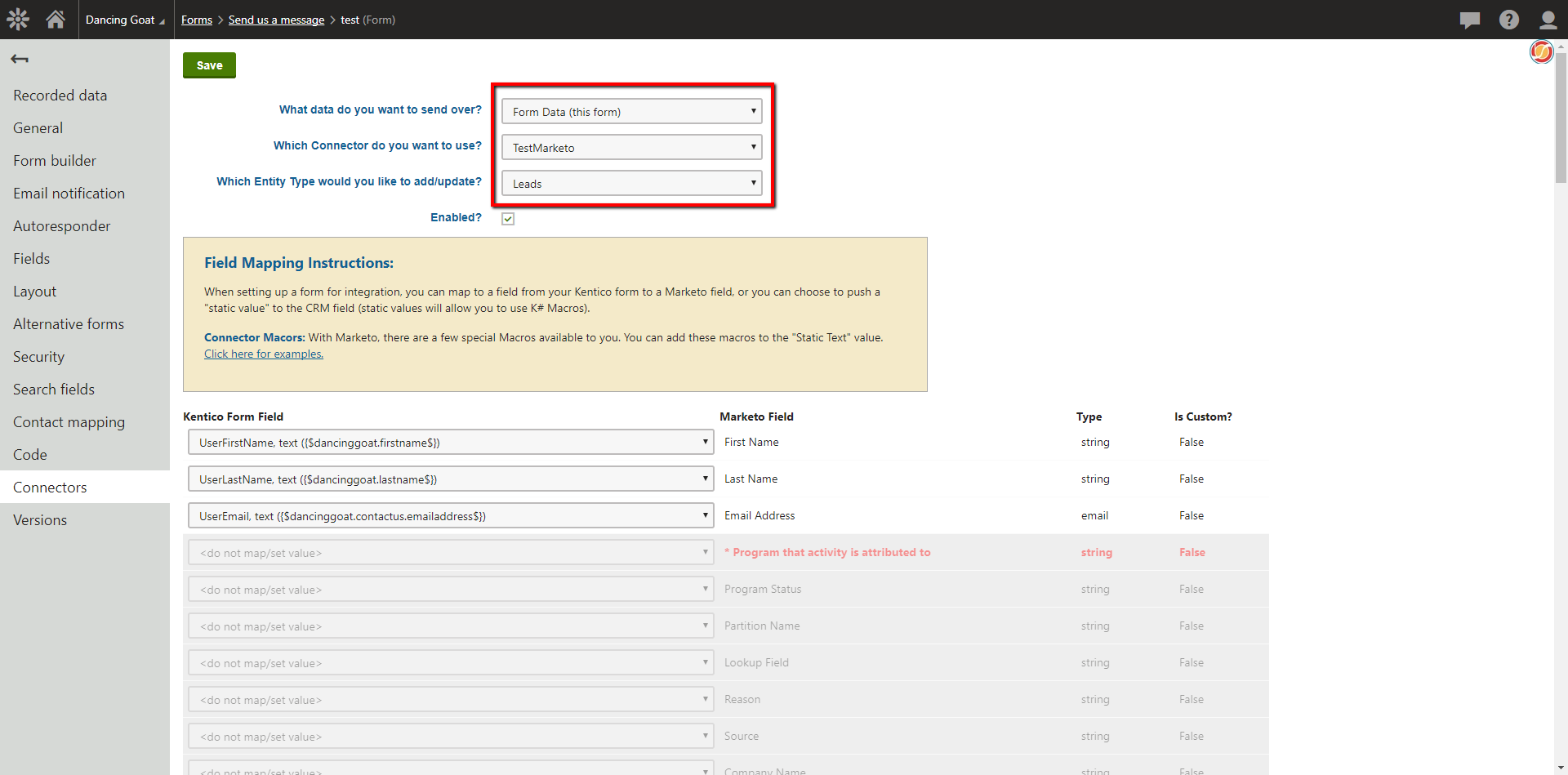Viewport: 1568px width, 775px height.
Task: Click the home dashboard icon
Action: 54,19
